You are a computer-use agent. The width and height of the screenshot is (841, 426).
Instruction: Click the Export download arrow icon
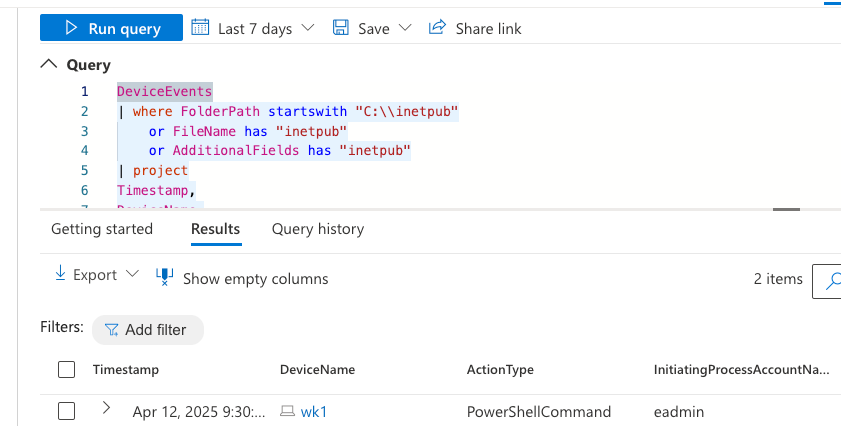pos(60,274)
